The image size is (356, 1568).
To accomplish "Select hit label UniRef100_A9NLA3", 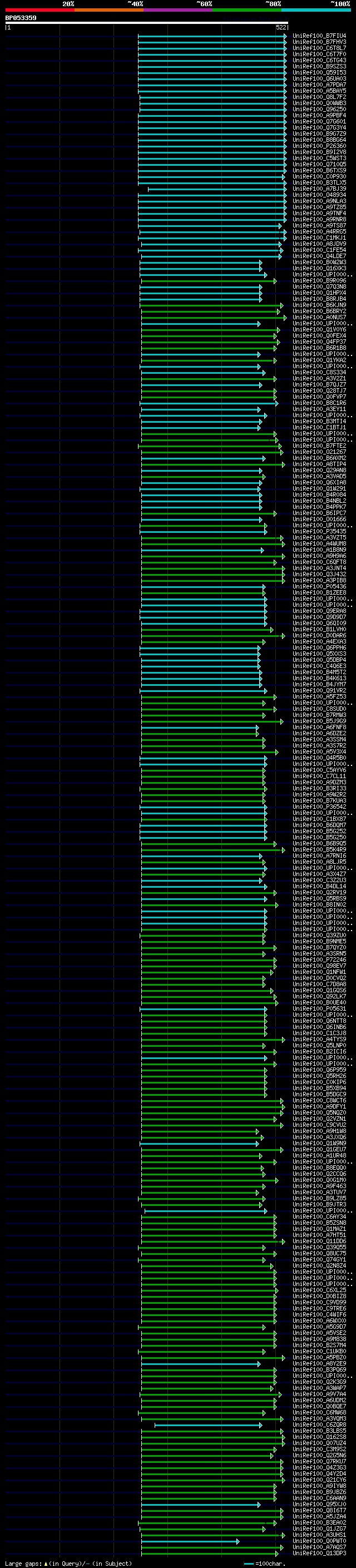I will pos(319,201).
